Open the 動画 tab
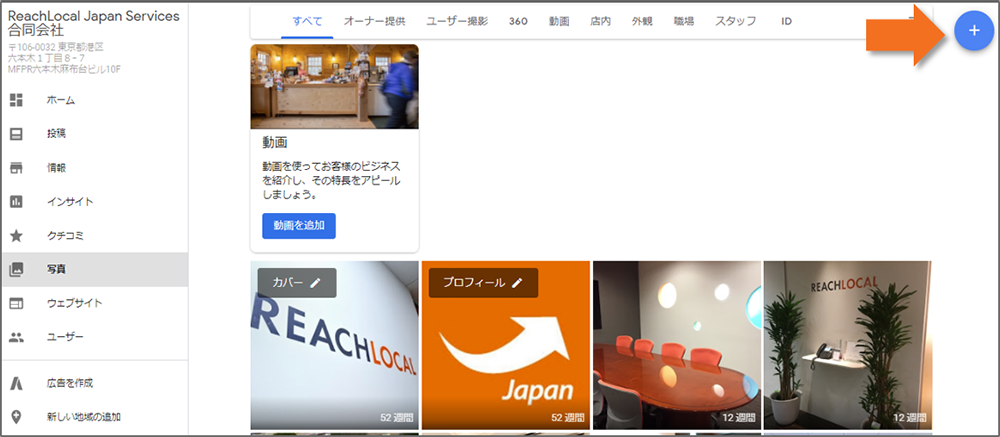Image resolution: width=1000 pixels, height=437 pixels. [559, 21]
